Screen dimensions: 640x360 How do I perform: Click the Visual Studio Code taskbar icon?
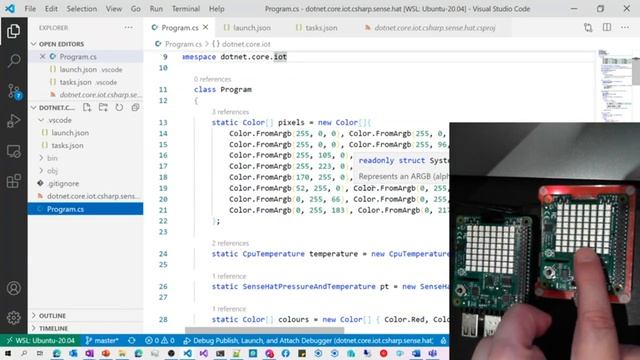point(187,353)
